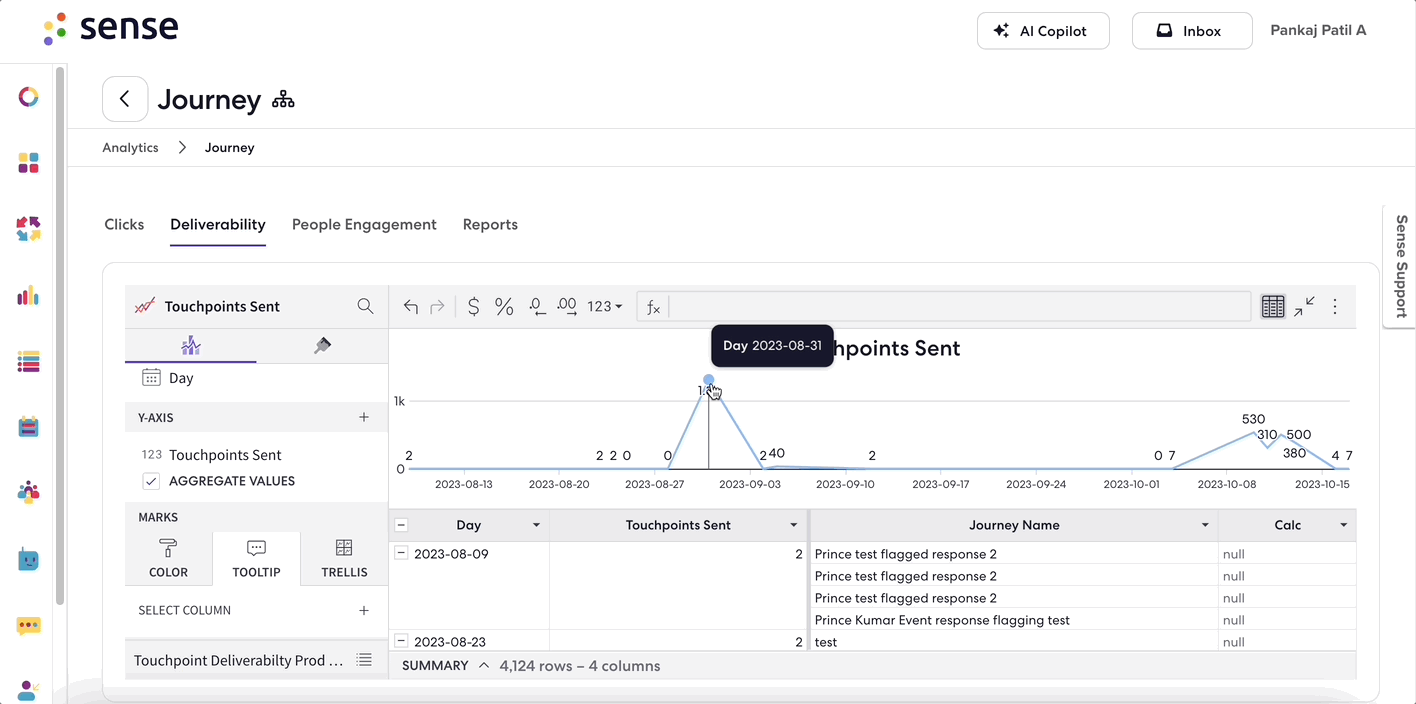1416x704 pixels.
Task: Click the fx formula icon
Action: (x=653, y=307)
